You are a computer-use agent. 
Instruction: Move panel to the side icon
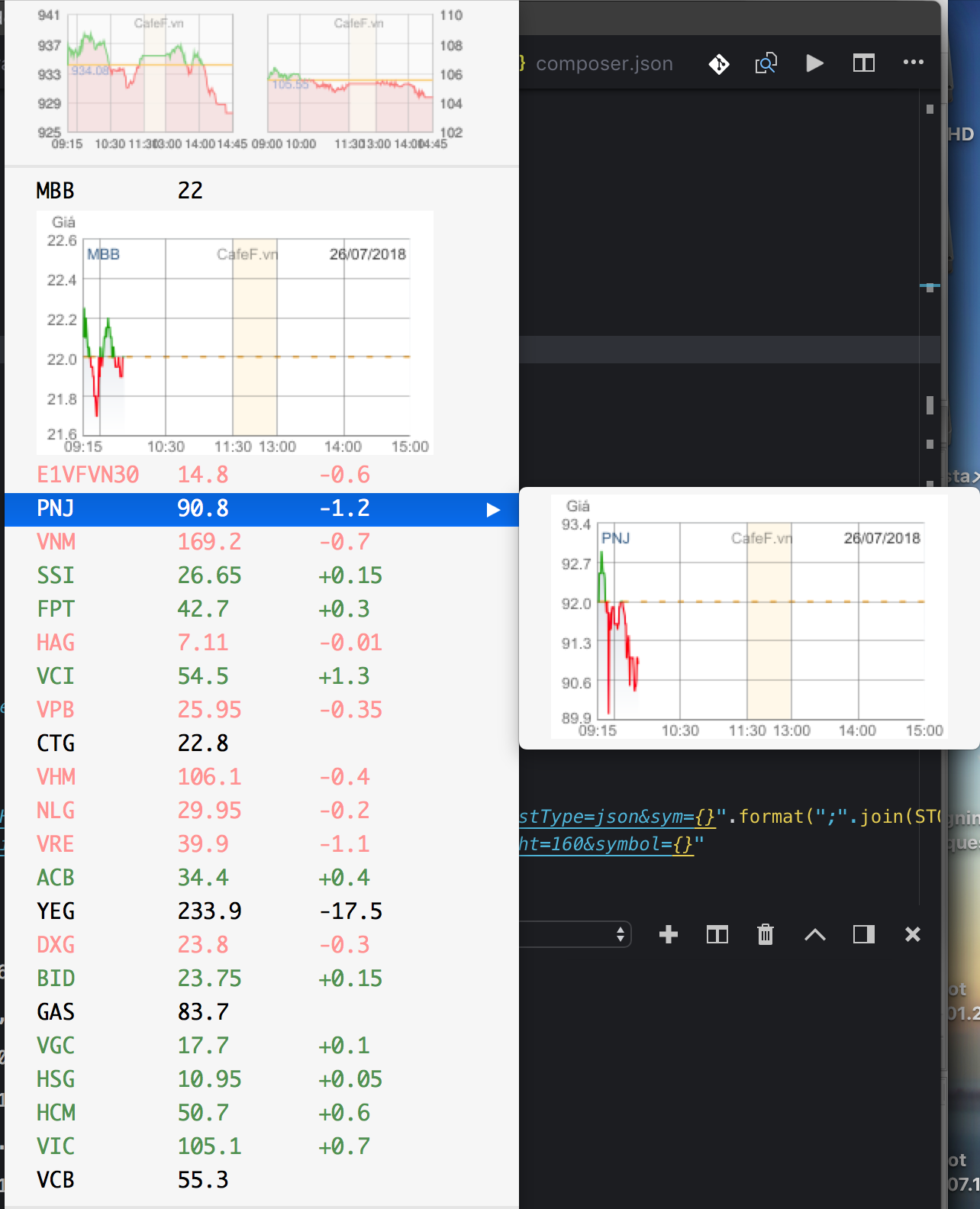tap(863, 934)
